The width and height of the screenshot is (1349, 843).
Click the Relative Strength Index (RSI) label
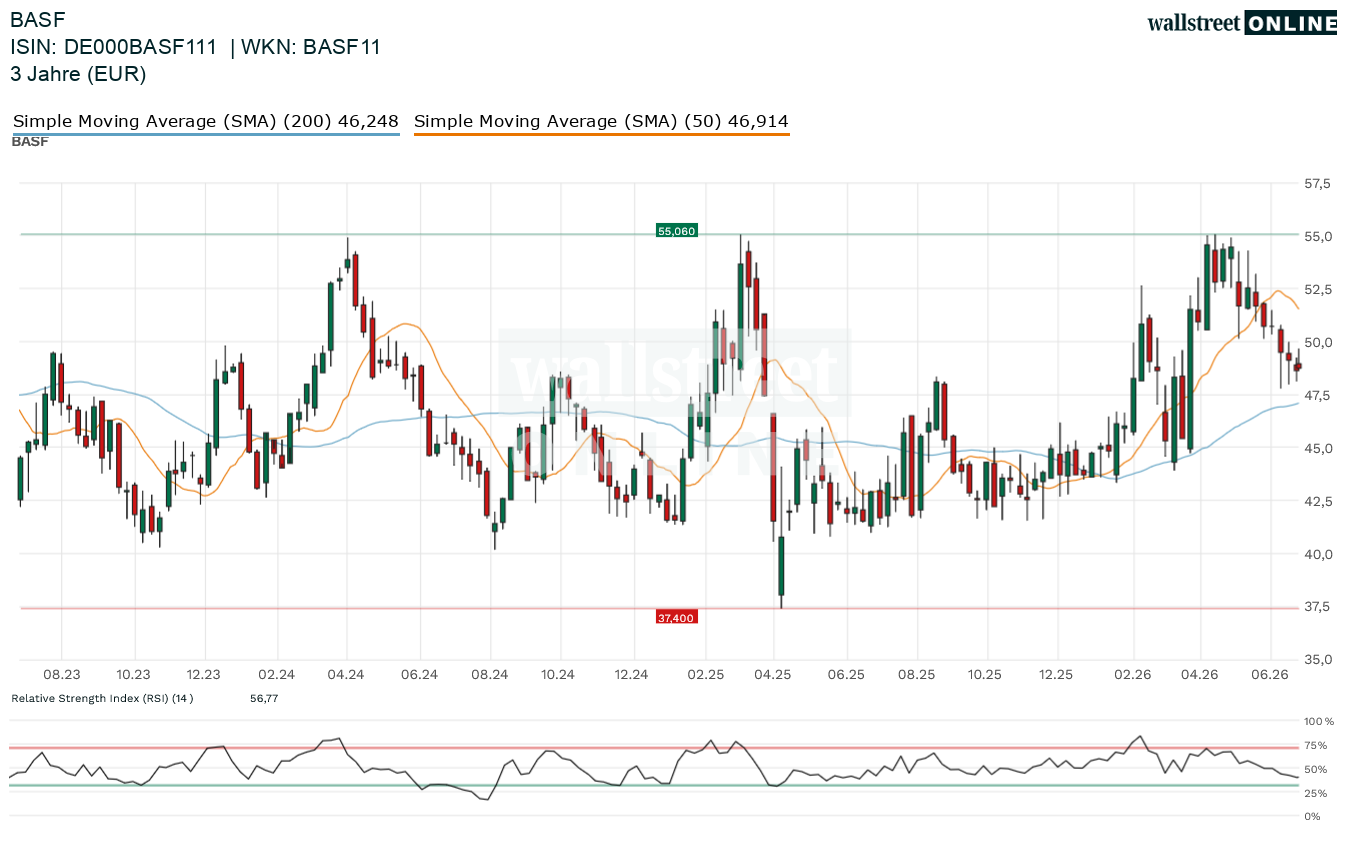tap(102, 698)
